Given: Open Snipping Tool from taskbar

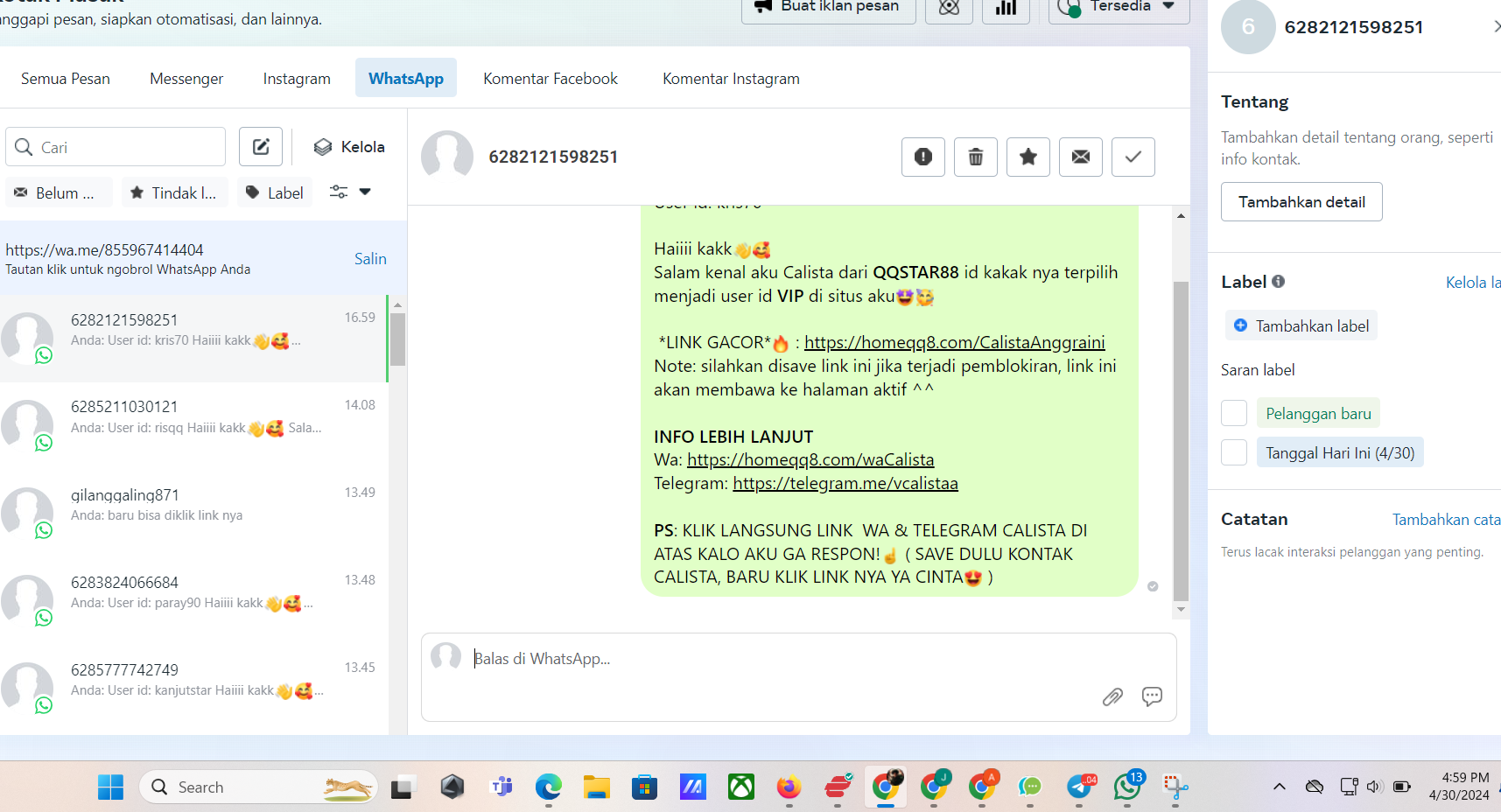Looking at the screenshot, I should [1175, 787].
